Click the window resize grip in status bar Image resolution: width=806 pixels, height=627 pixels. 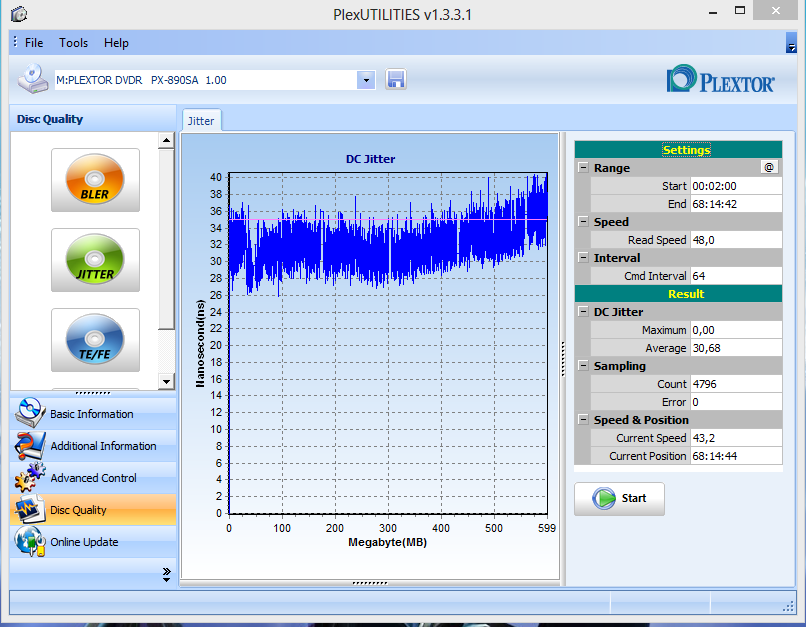(788, 606)
